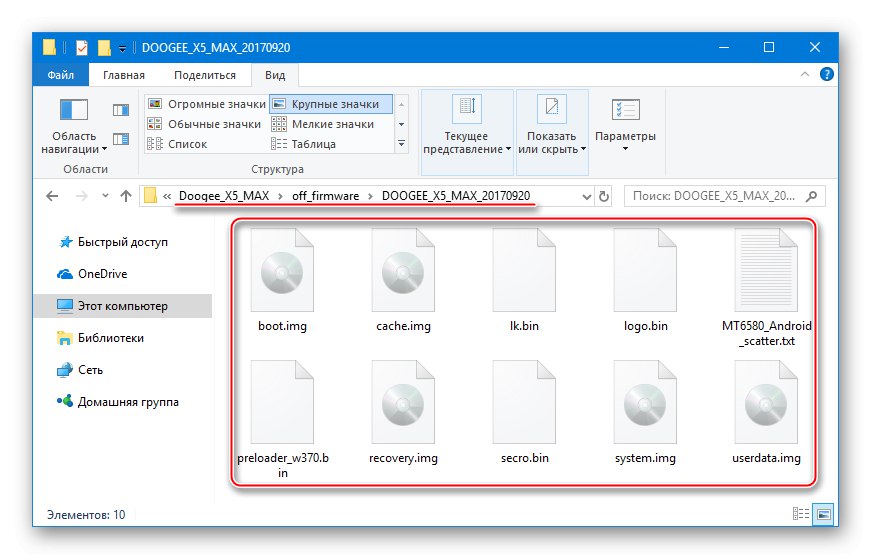
Task: Select the boot.img file
Action: click(x=282, y=281)
